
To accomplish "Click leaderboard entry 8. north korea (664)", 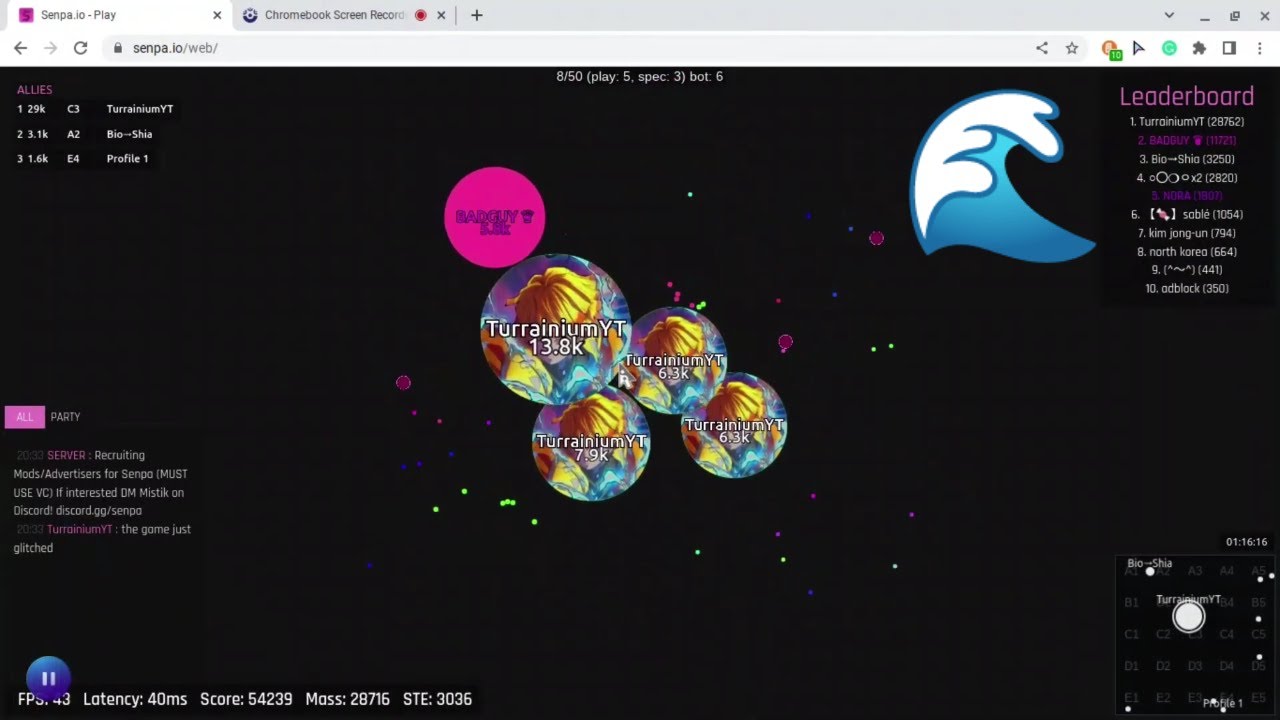I will pos(1186,252).
